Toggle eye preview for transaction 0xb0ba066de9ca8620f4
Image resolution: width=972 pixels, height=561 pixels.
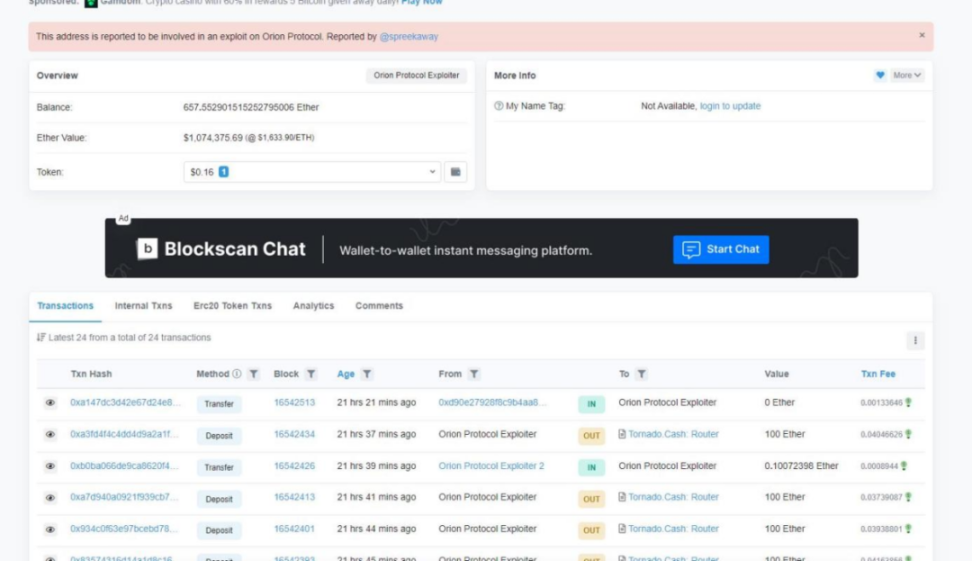[50, 467]
